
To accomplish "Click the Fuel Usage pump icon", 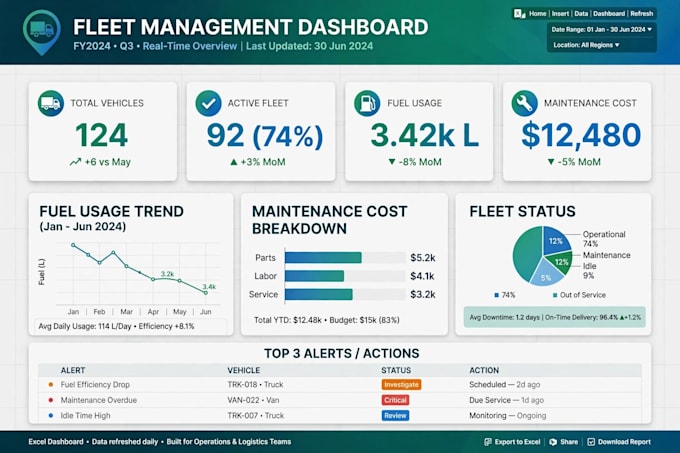I will click(x=367, y=104).
